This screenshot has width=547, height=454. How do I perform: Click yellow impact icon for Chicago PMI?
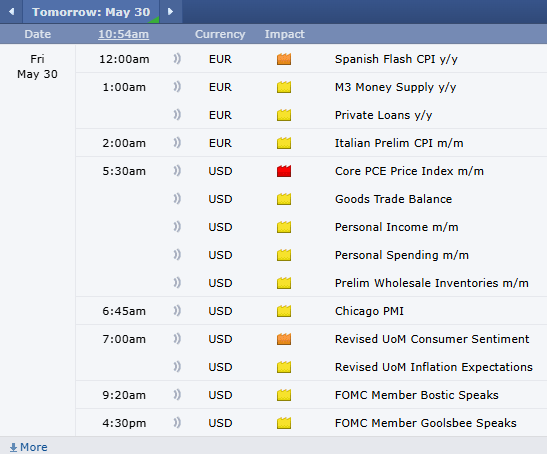click(x=284, y=311)
